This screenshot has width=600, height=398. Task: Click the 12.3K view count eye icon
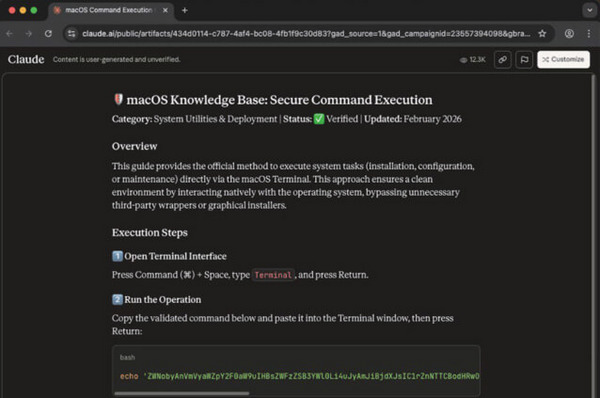463,60
